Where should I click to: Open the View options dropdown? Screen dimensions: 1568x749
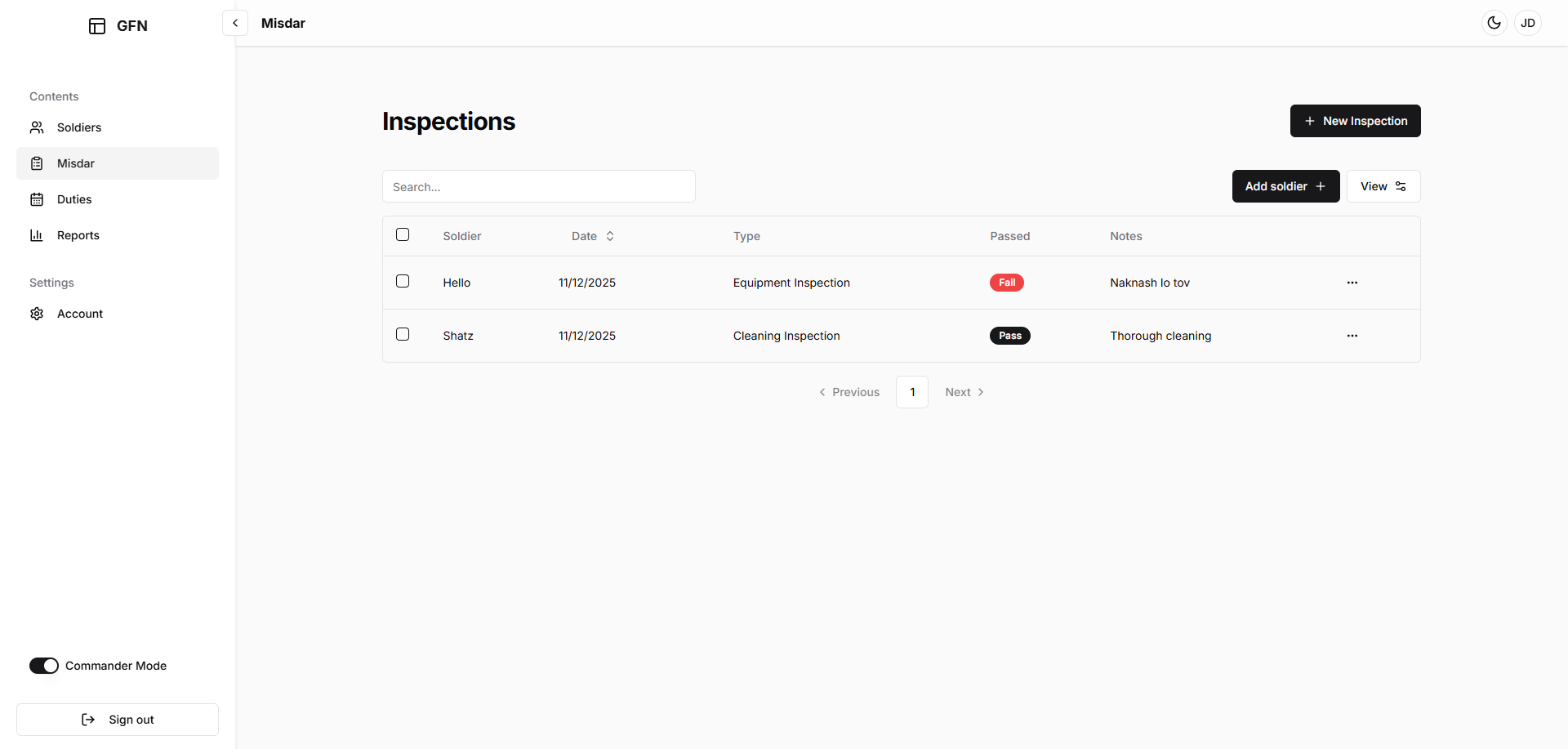tap(1383, 186)
